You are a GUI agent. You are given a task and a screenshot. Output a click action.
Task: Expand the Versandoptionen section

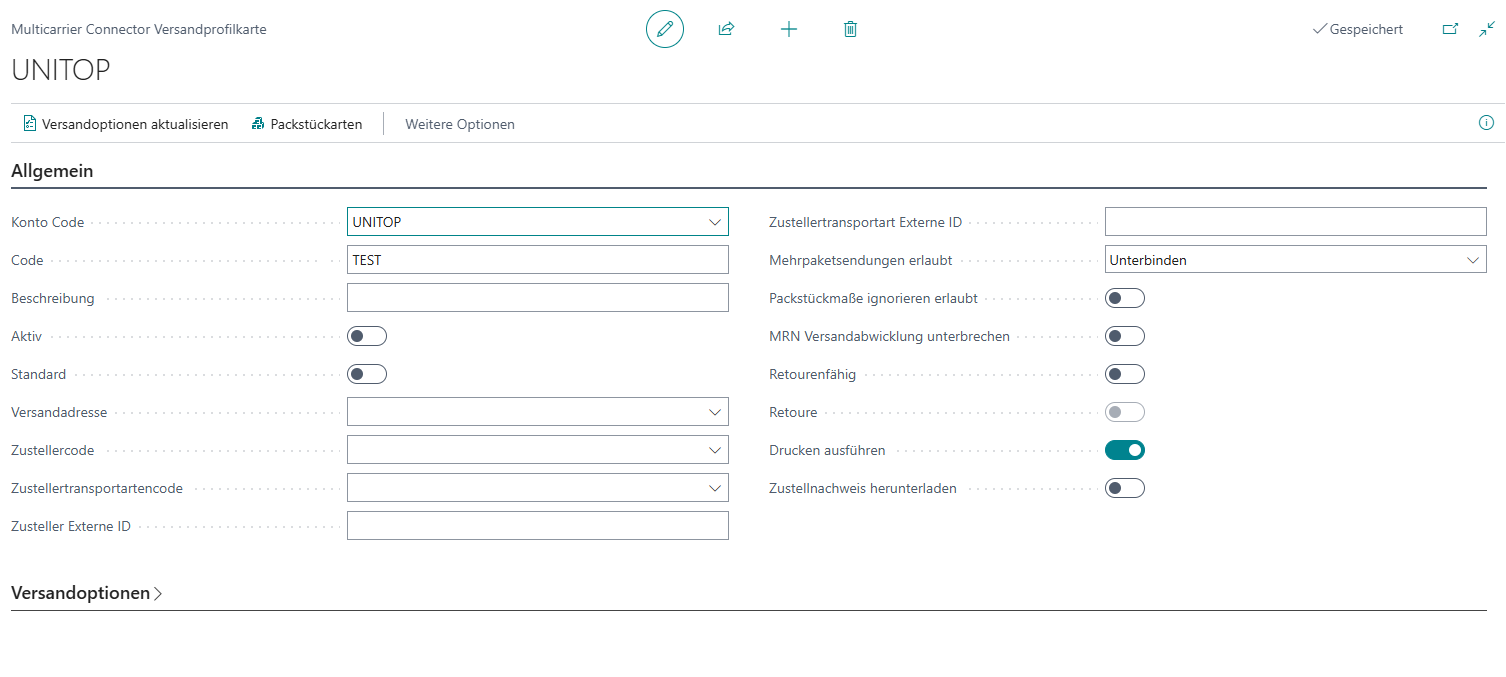(86, 593)
